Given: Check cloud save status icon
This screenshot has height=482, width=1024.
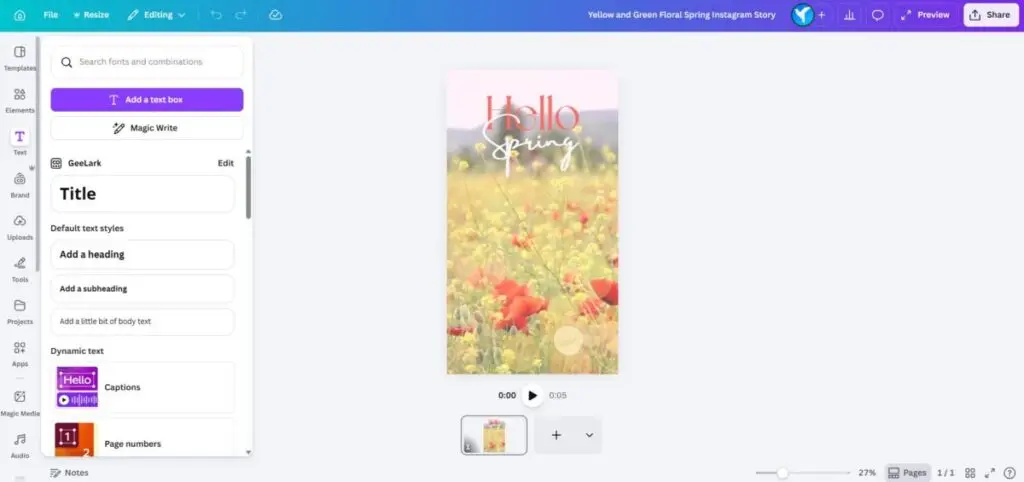Looking at the screenshot, I should click(275, 14).
